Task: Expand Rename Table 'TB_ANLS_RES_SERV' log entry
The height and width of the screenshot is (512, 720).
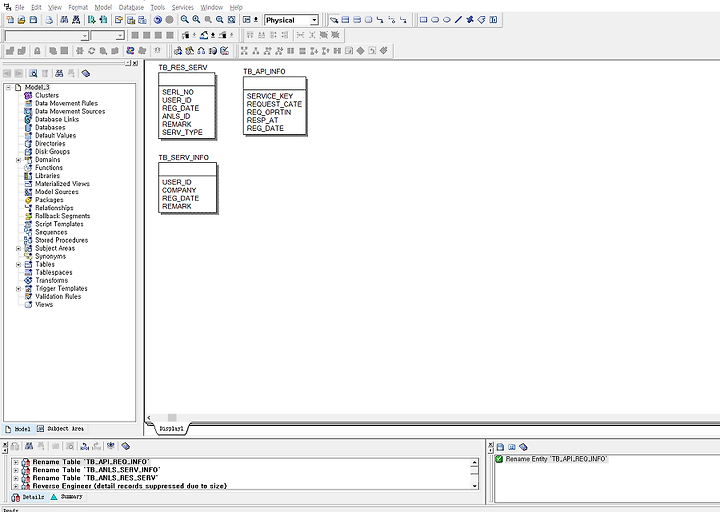Action: [x=16, y=478]
